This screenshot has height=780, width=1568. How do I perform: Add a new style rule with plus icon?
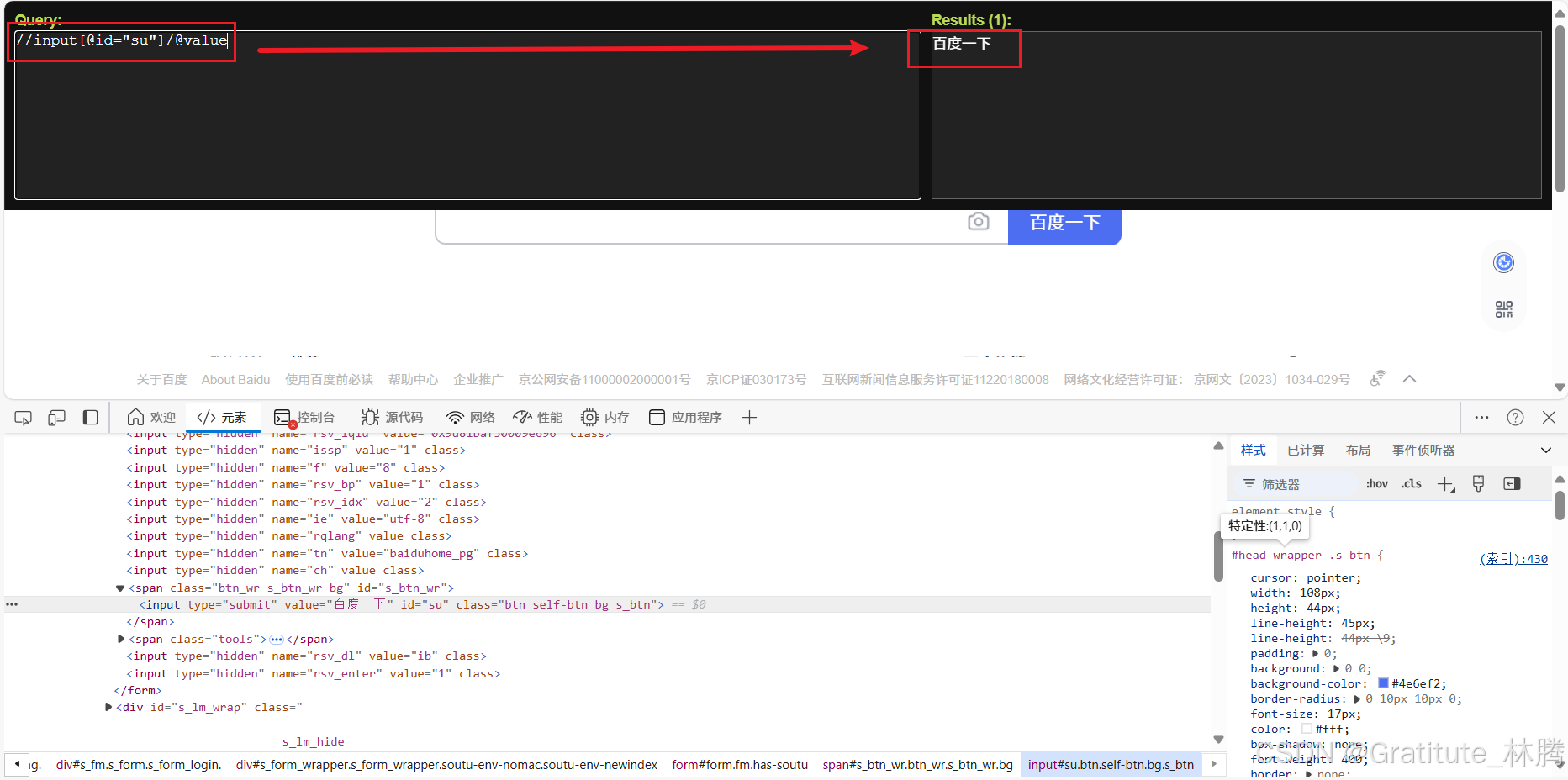[x=1445, y=483]
